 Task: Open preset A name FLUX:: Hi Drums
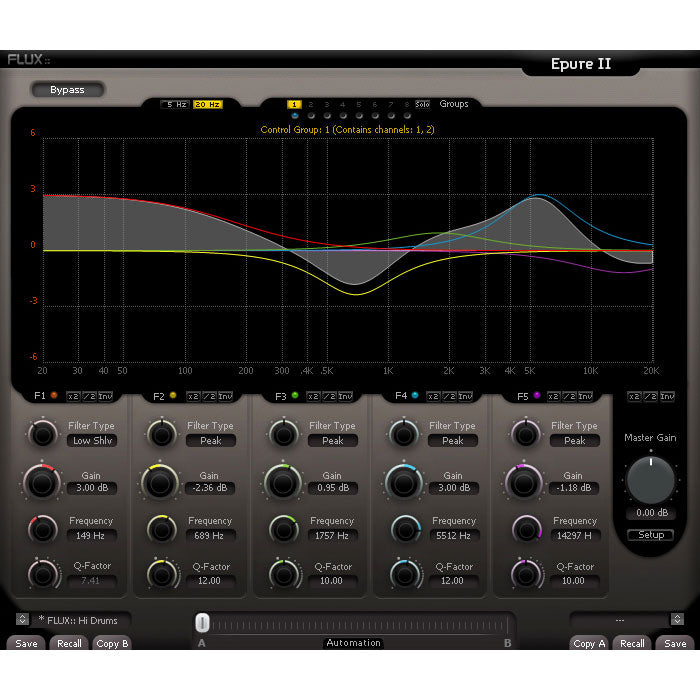pos(81,620)
